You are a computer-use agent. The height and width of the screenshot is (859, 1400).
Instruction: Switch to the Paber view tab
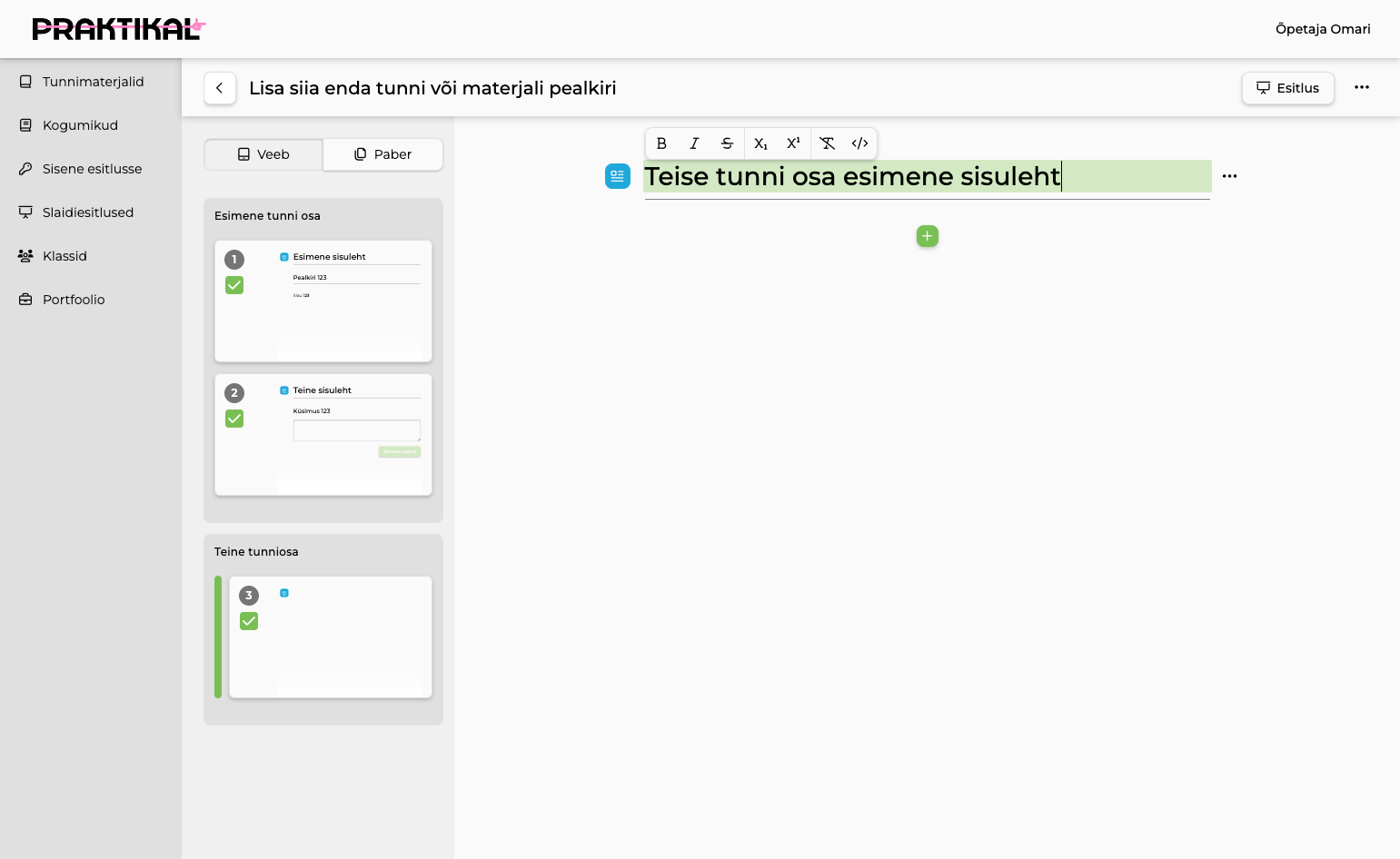382,154
